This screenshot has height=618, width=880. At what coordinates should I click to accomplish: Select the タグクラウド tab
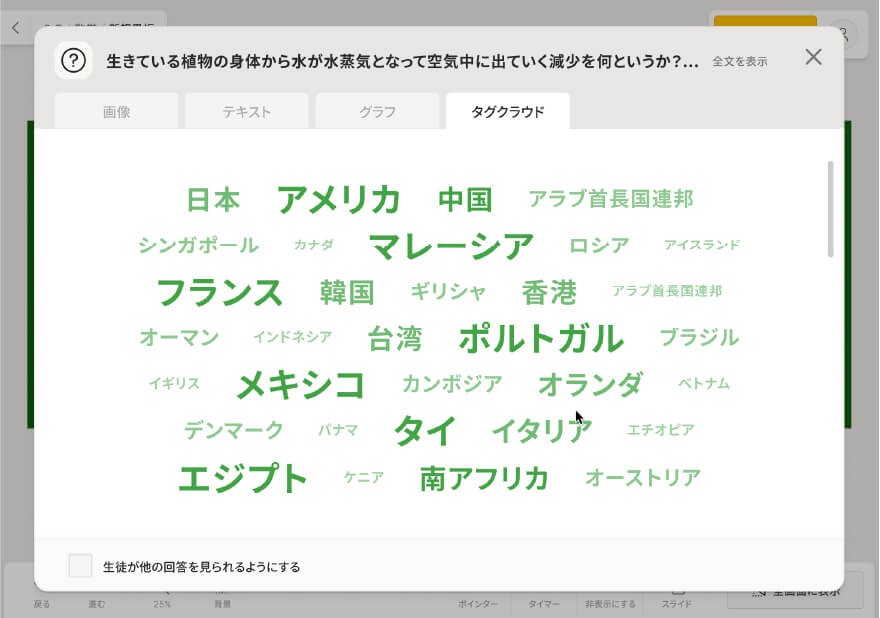pos(508,112)
